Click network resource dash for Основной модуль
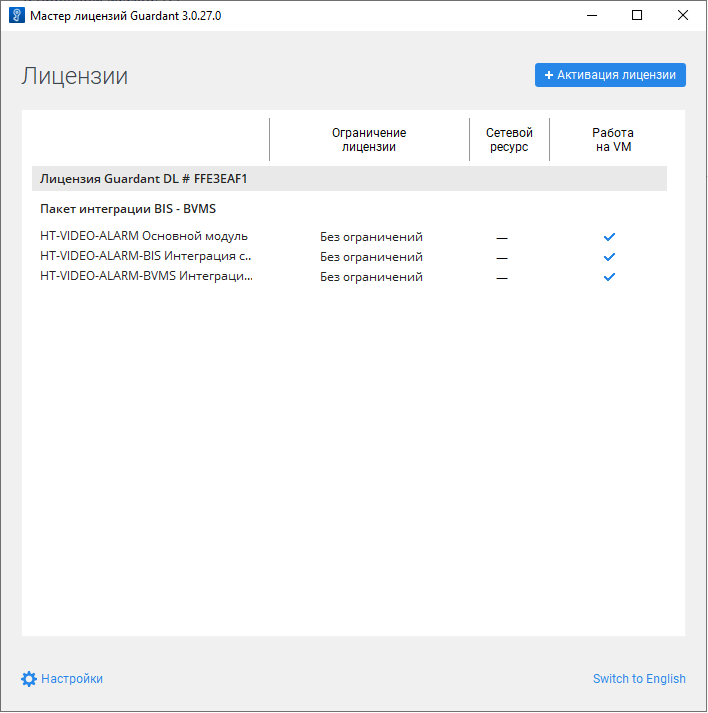708x713 pixels. pos(502,238)
